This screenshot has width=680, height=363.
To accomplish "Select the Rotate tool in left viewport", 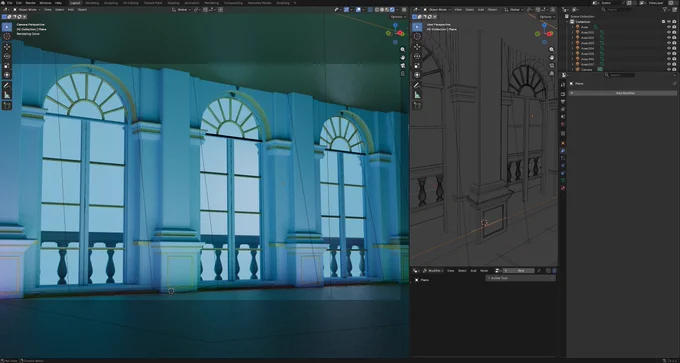I will tap(7, 56).
